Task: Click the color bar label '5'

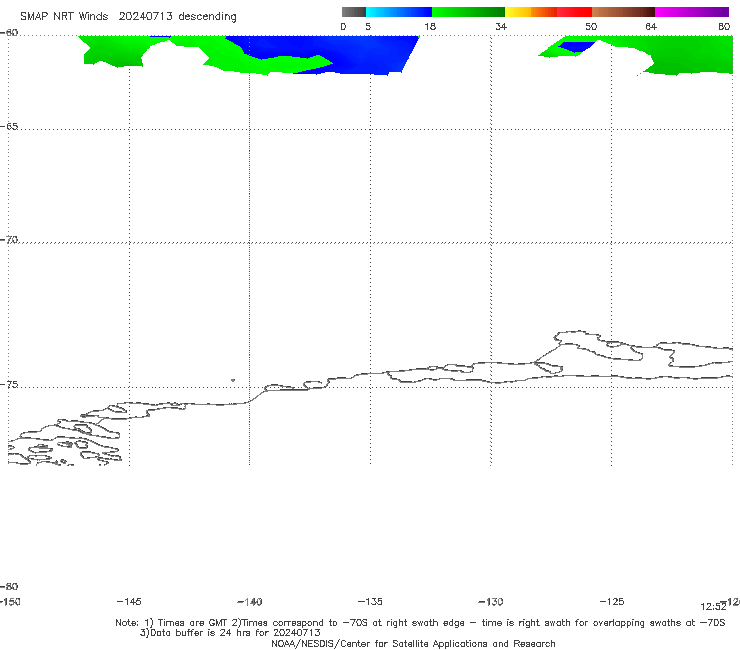Action: 368,26
